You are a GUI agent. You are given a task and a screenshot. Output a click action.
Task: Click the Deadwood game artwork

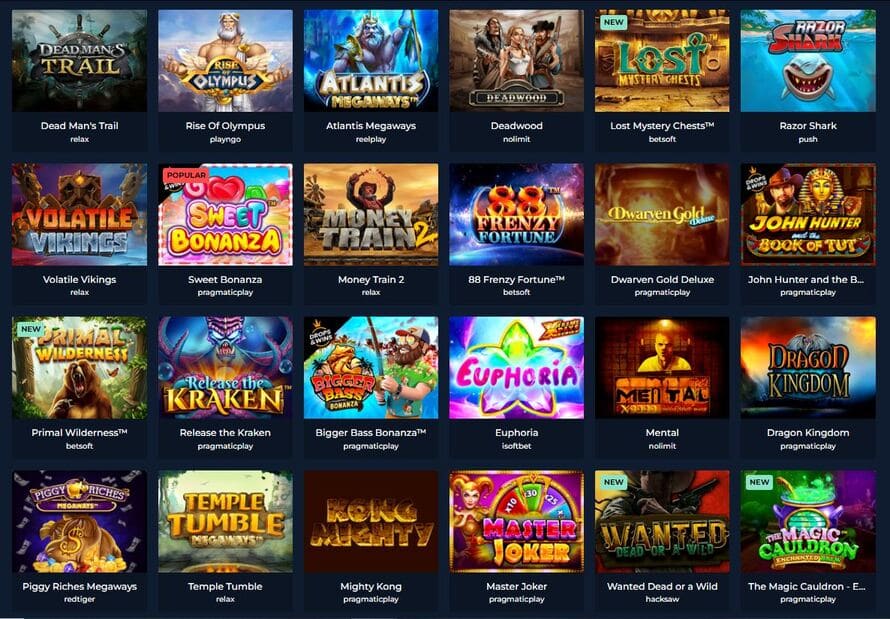[x=517, y=61]
